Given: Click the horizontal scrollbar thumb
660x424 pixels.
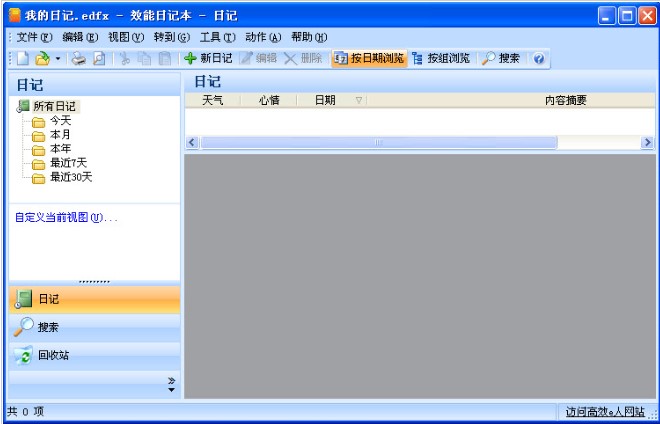Looking at the screenshot, I should [379, 143].
